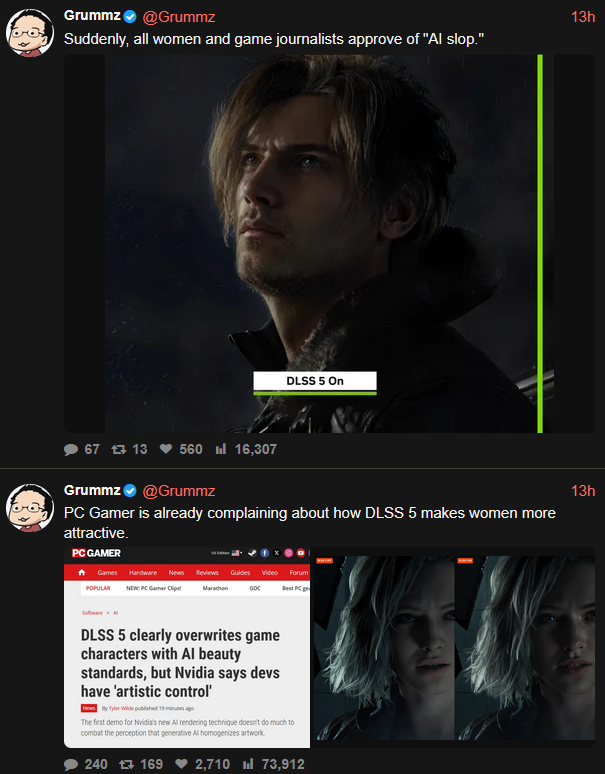
Task: Enlarge the PC Gamer article screenshot
Action: tap(187, 647)
